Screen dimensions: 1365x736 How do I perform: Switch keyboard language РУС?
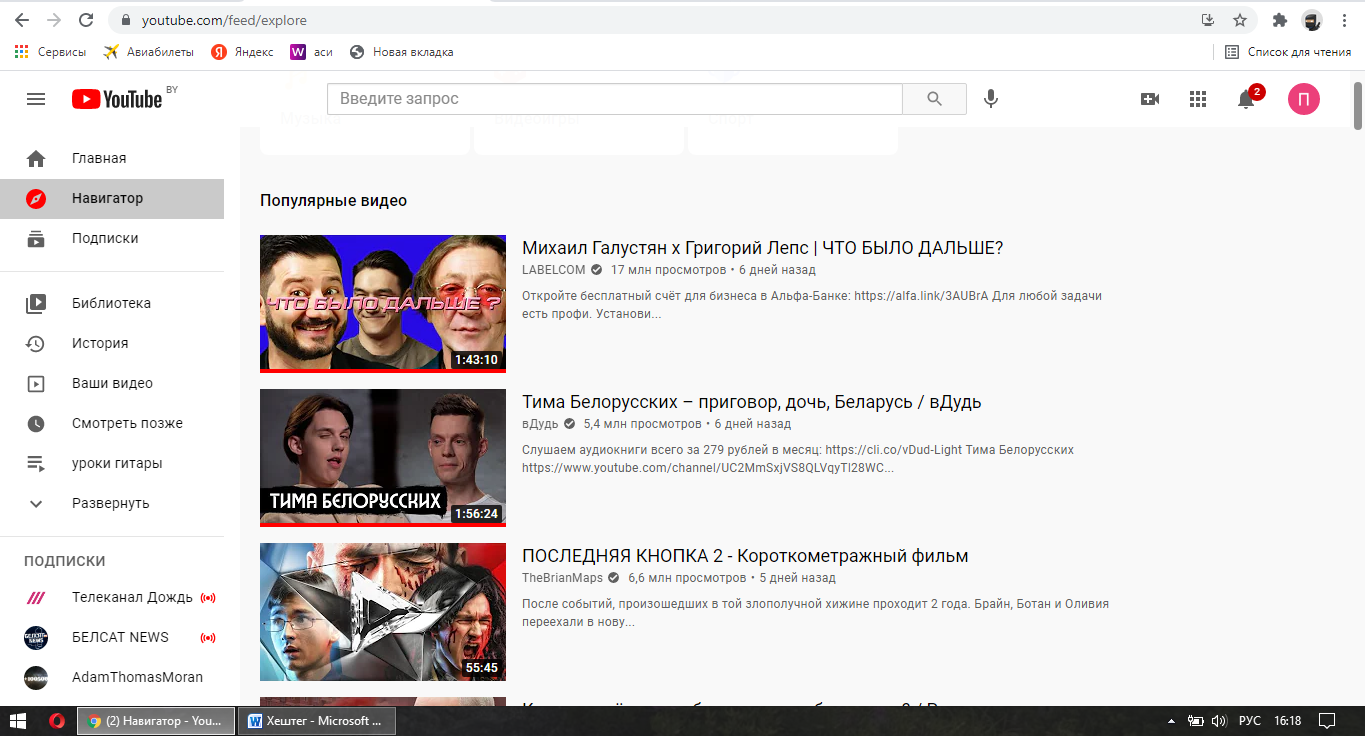tap(1250, 720)
